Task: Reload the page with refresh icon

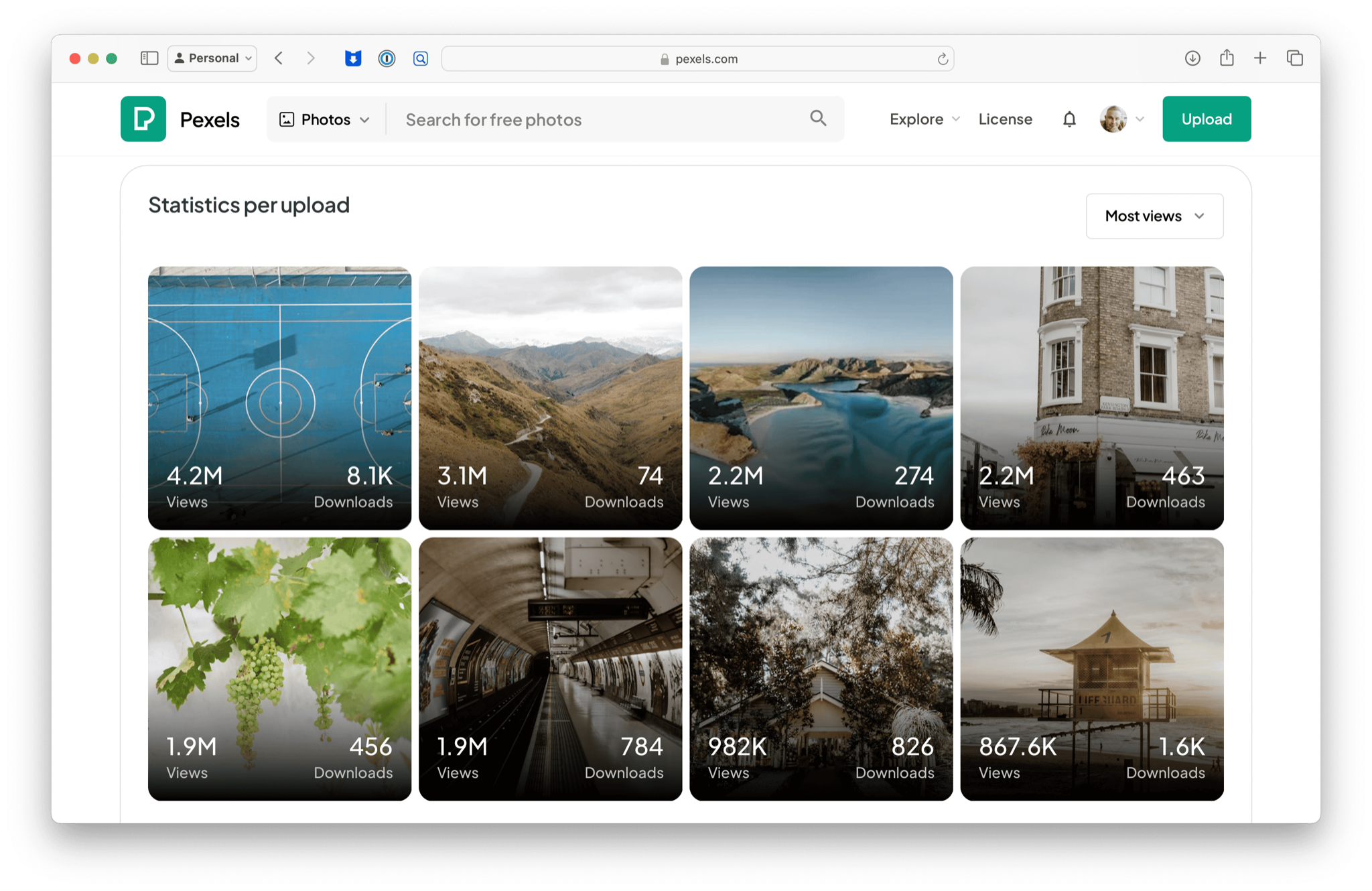Action: (943, 59)
